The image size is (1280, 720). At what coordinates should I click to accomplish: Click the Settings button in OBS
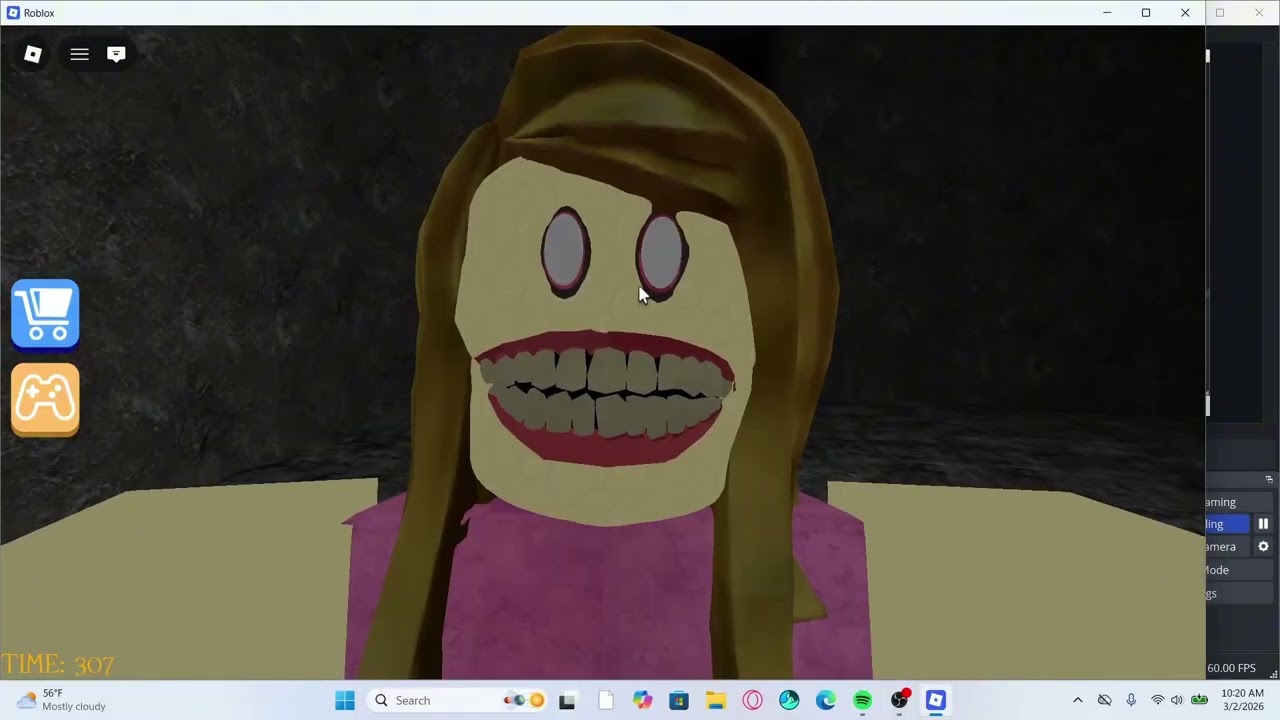[1239, 593]
